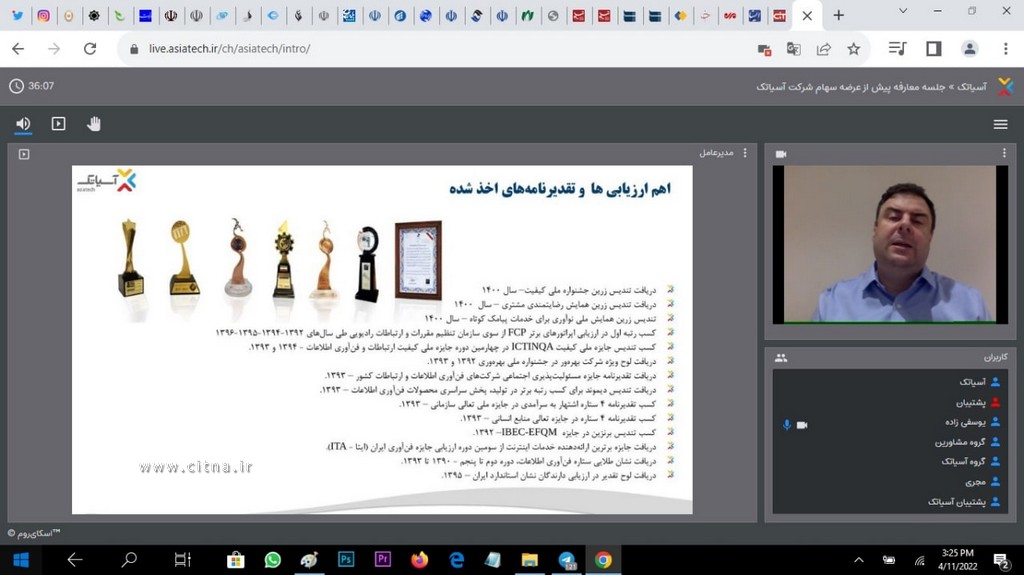Image resolution: width=1024 pixels, height=575 pixels.
Task: Open the slide panel three-dot options menu
Action: [x=745, y=153]
